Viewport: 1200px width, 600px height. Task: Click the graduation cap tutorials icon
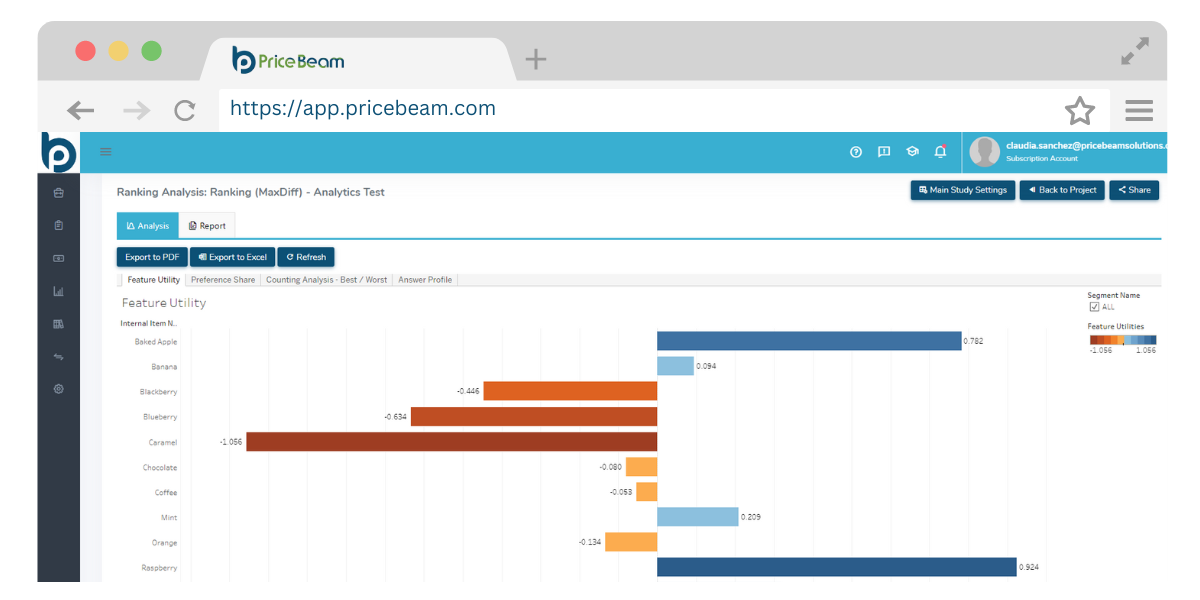click(x=912, y=152)
